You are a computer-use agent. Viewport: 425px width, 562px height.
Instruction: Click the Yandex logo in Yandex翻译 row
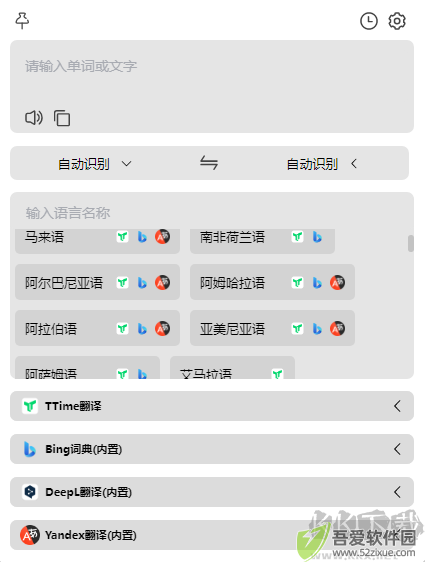coord(29,535)
